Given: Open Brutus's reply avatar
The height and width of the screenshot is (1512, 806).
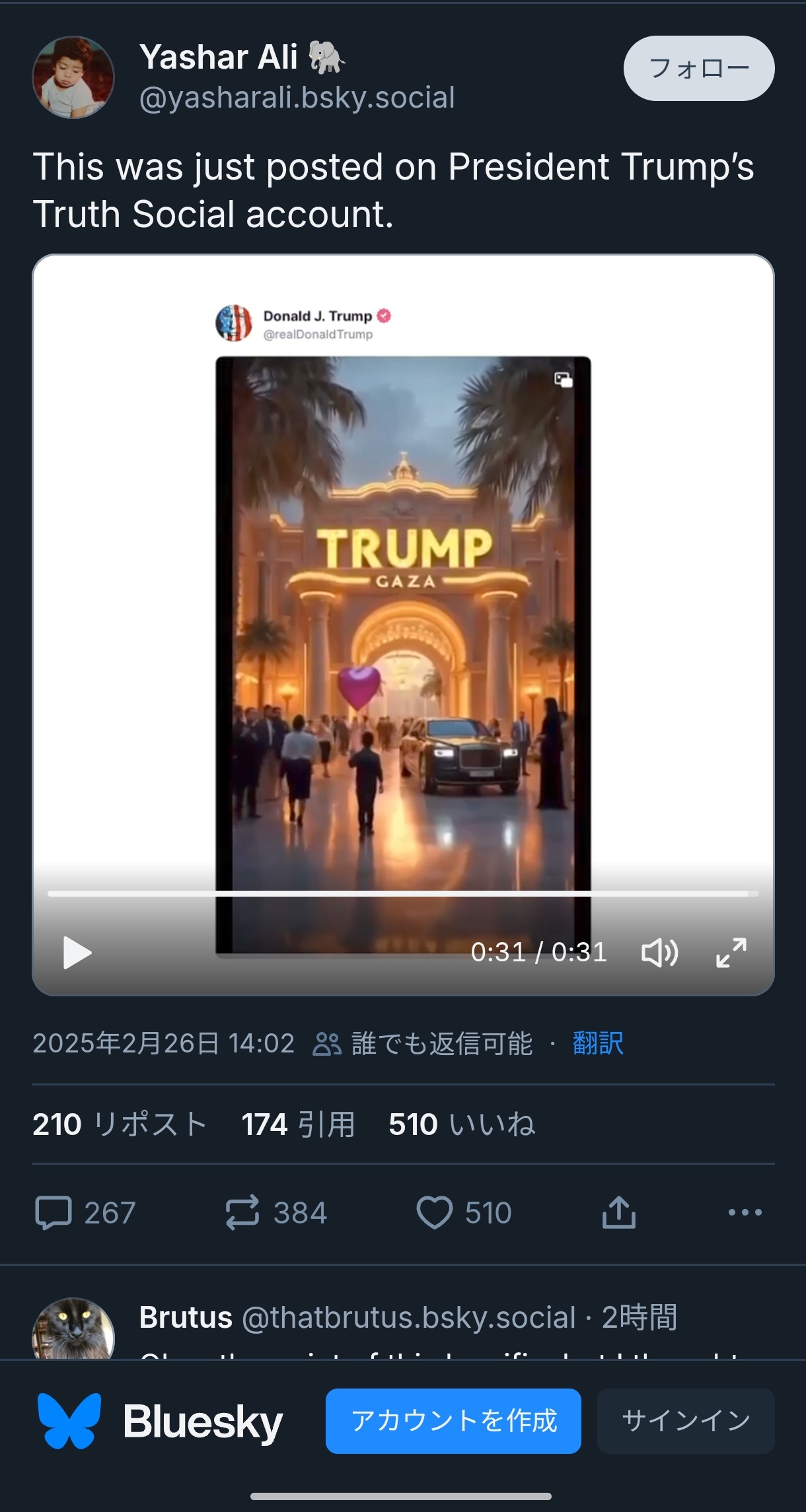Looking at the screenshot, I should click(73, 1328).
